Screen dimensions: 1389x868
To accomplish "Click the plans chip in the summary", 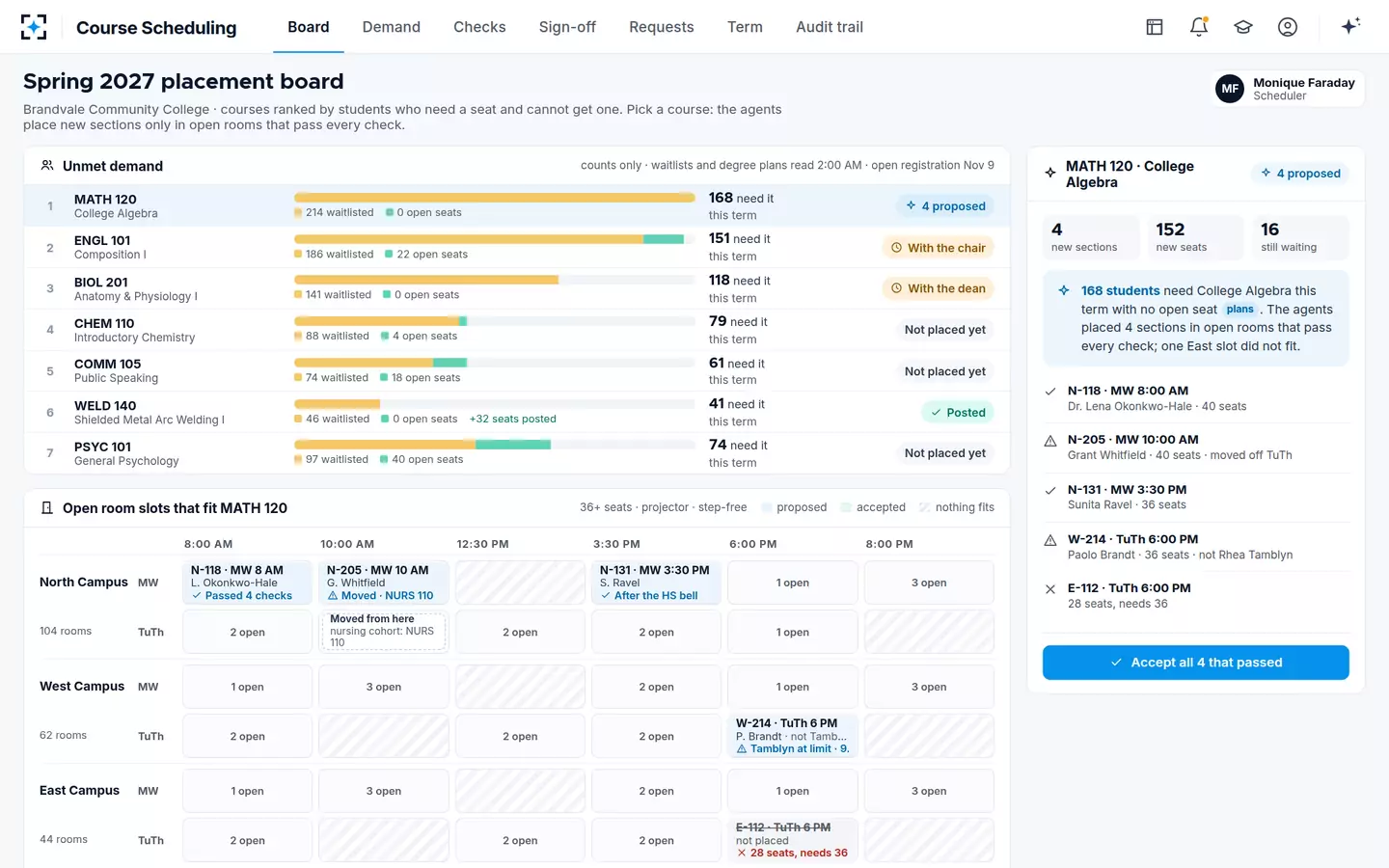I will (x=1240, y=310).
